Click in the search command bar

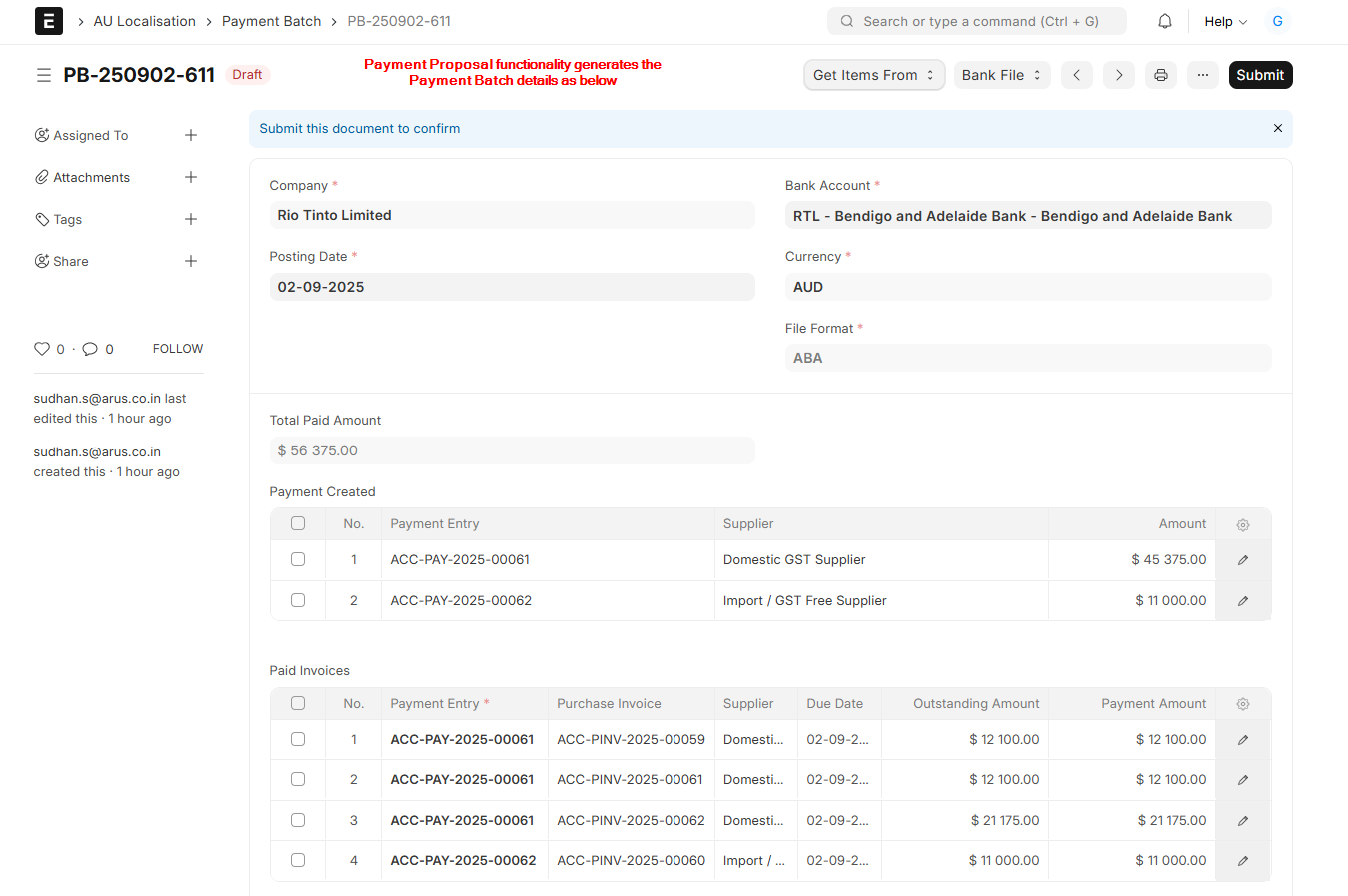point(979,21)
